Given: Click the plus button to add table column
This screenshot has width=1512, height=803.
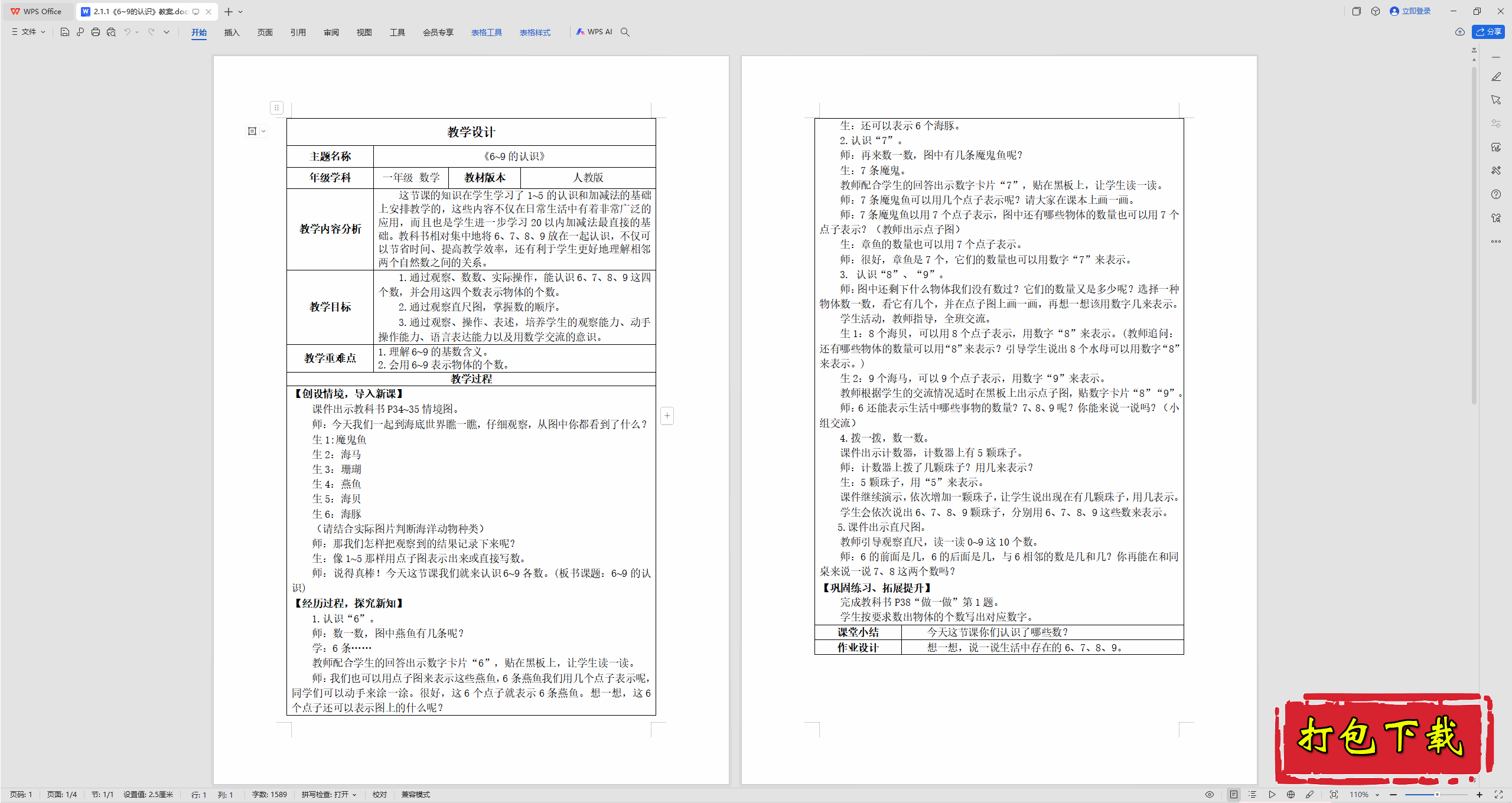Looking at the screenshot, I should pos(667,416).
